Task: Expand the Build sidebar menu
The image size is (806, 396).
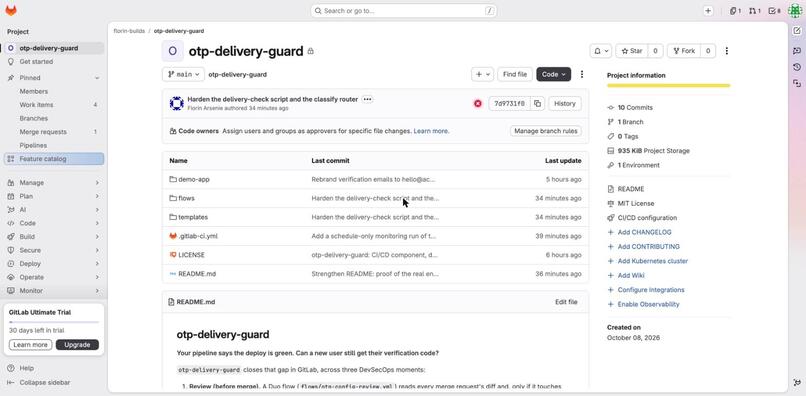Action: [x=53, y=237]
